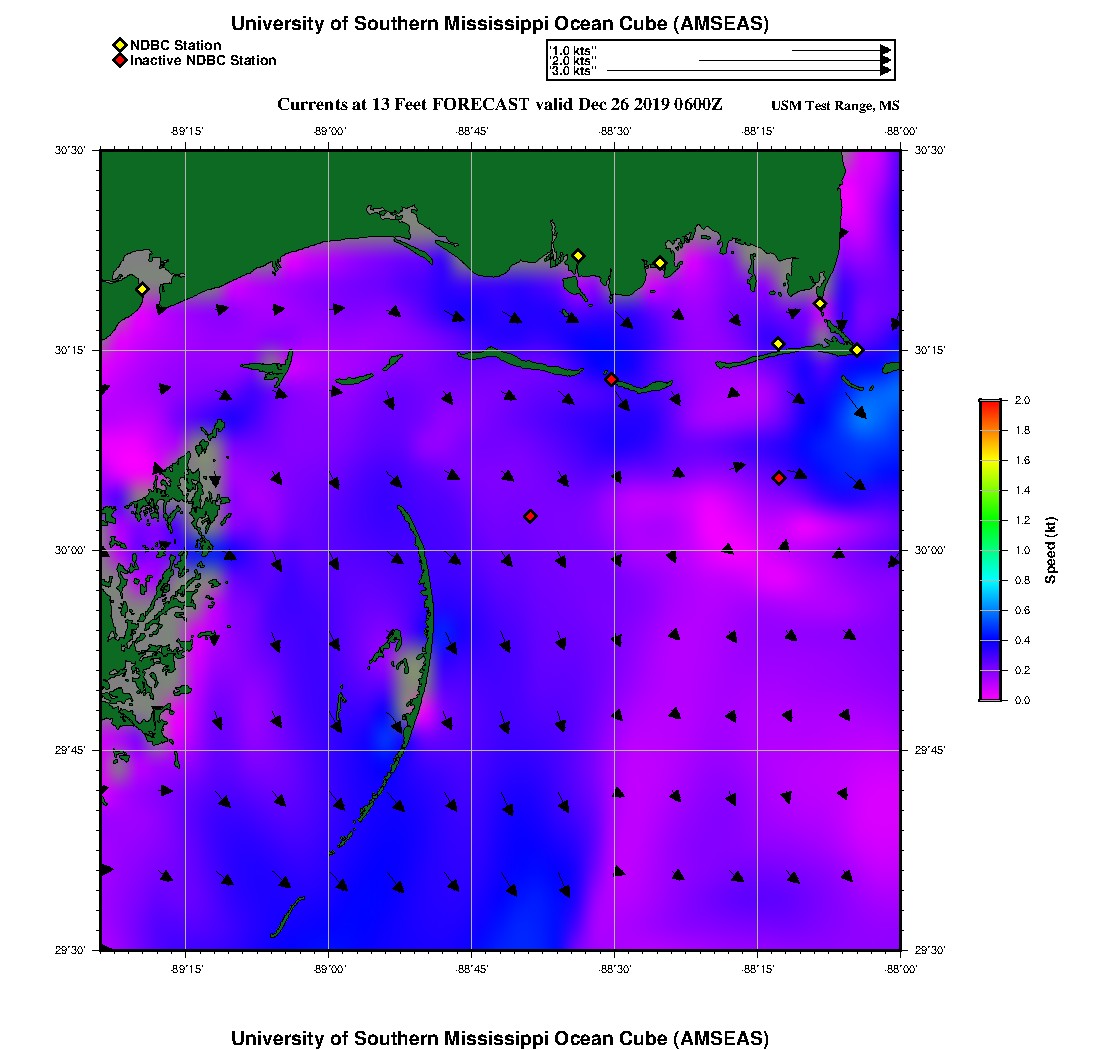Select the easternmost yellow station marker on the map
Screen dimensions: 1100x1050
point(857,349)
